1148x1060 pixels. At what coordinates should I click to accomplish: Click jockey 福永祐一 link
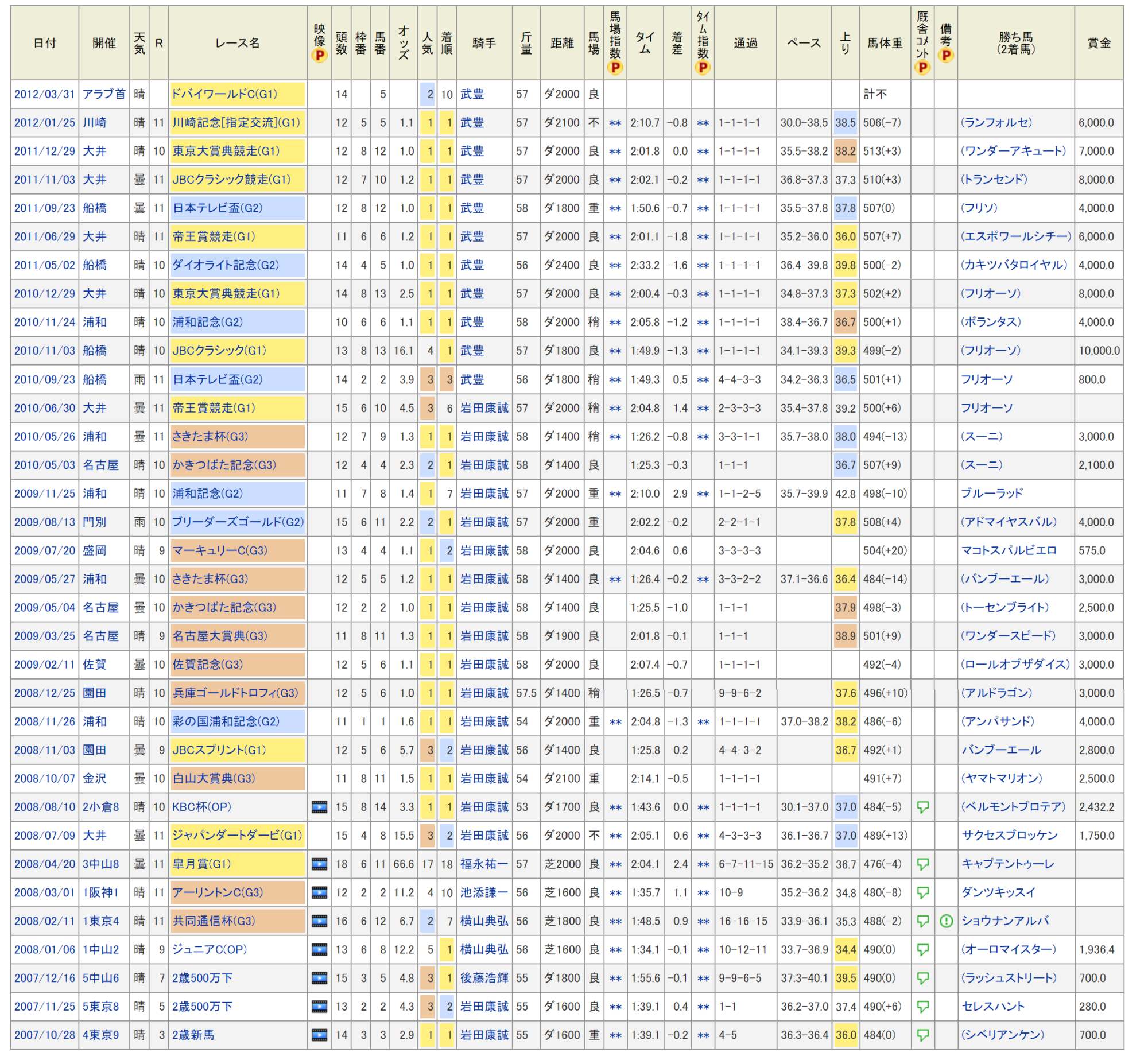click(x=484, y=864)
